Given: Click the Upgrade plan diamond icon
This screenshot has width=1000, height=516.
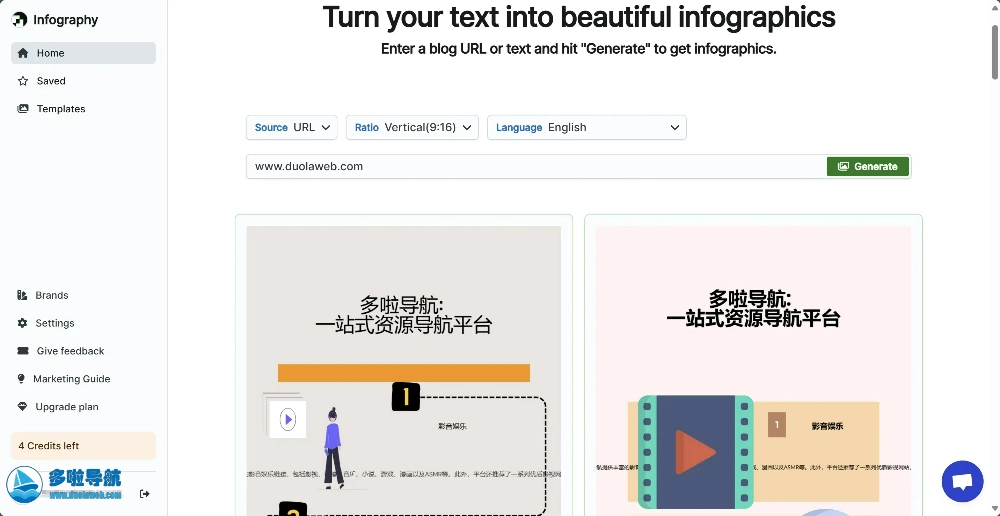Looking at the screenshot, I should (23, 407).
